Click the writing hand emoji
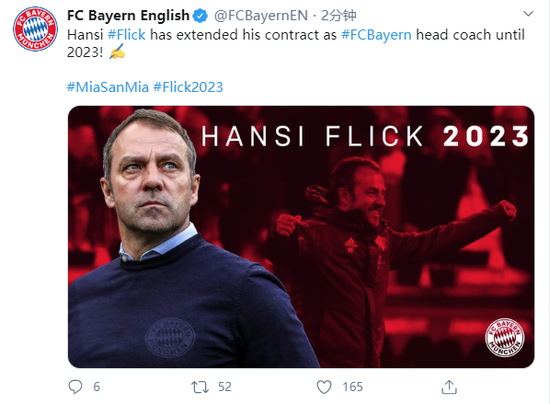Viewport: 550px width, 404px height. (117, 52)
